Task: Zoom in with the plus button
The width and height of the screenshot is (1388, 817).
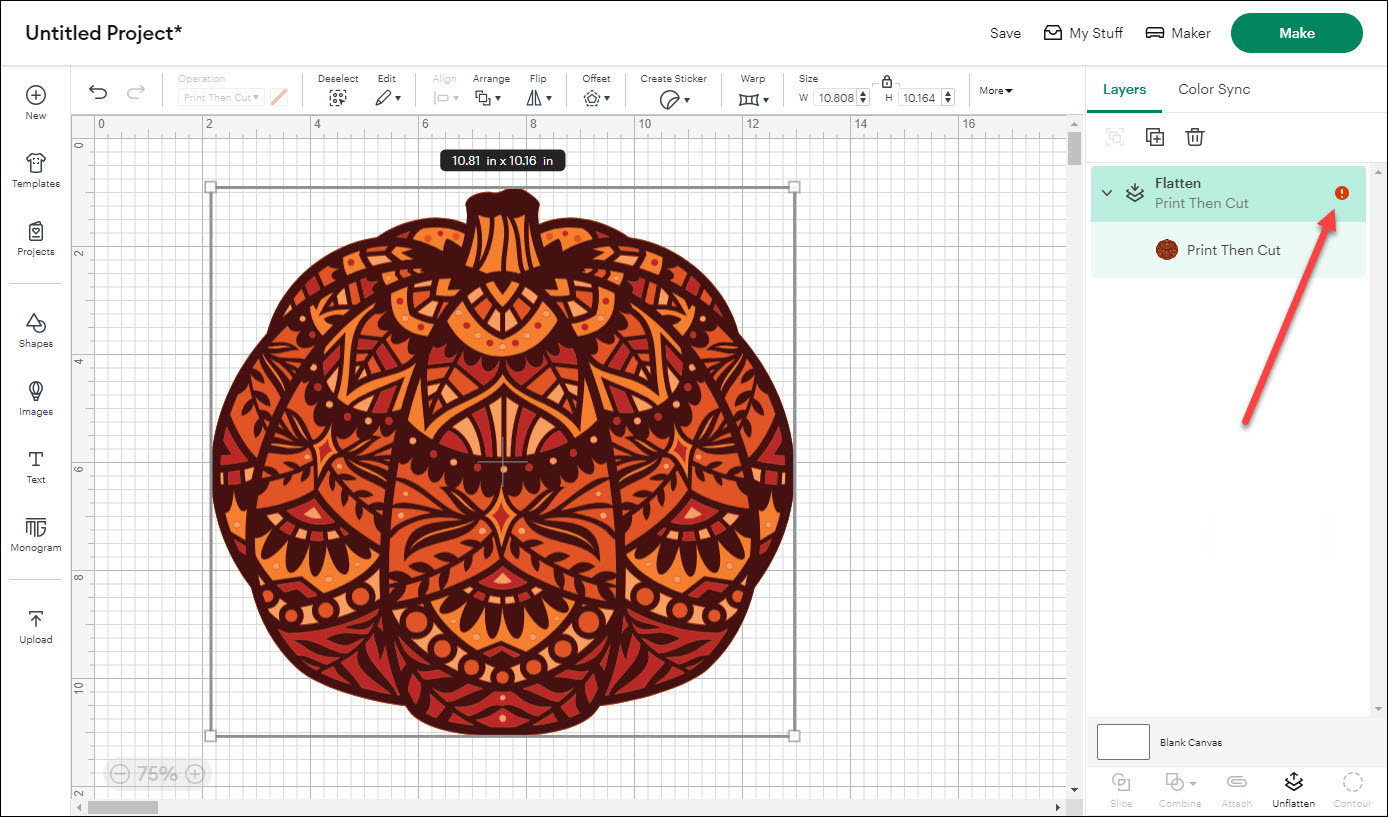Action: pos(195,773)
